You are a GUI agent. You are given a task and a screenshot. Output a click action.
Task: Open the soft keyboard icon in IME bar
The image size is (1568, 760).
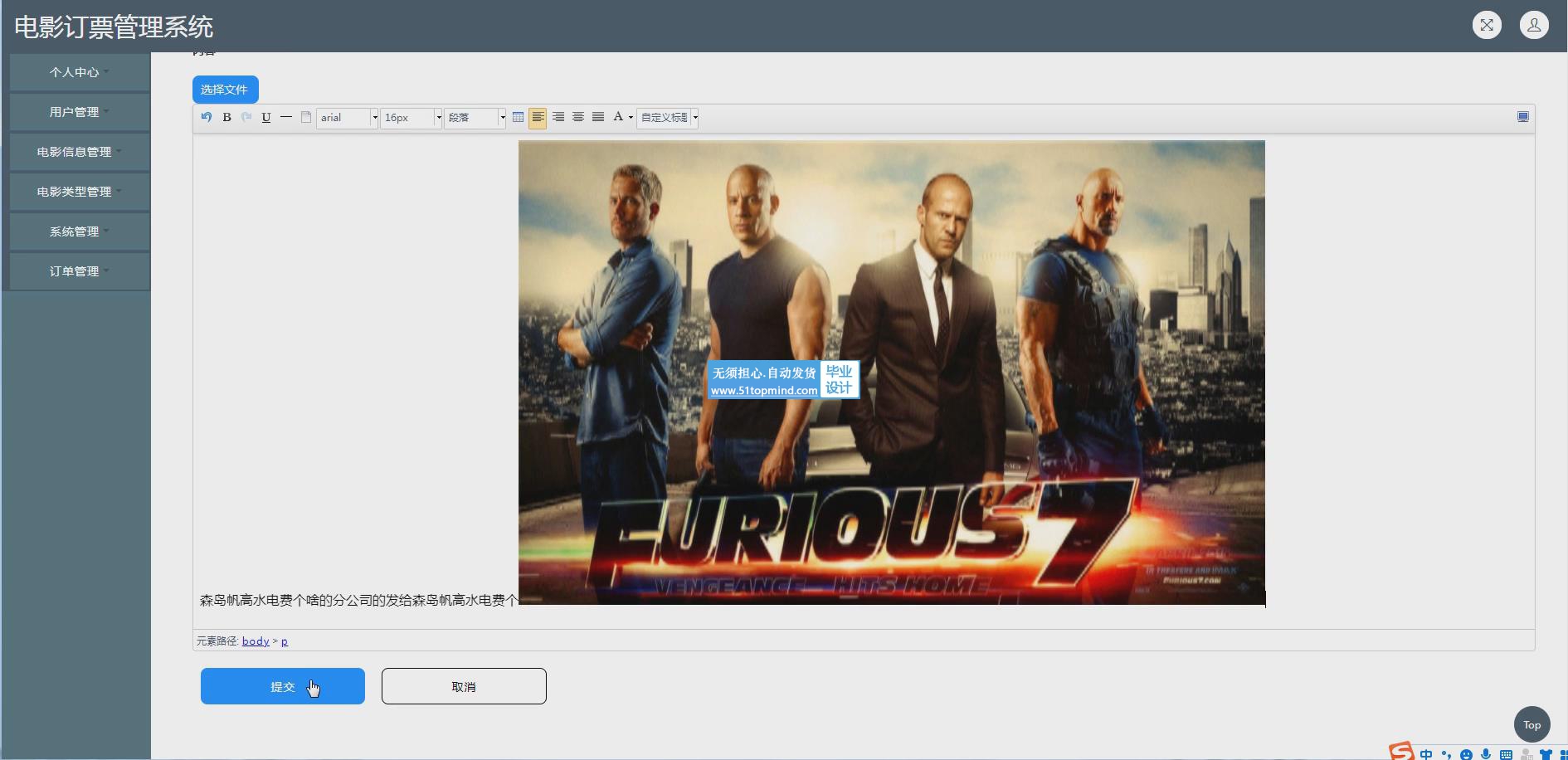tap(1506, 754)
